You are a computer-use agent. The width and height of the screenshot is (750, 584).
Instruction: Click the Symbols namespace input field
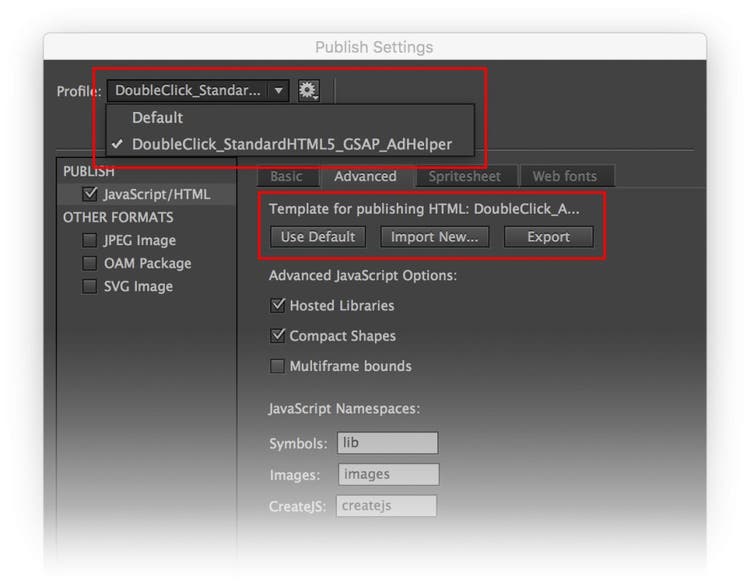click(x=387, y=443)
